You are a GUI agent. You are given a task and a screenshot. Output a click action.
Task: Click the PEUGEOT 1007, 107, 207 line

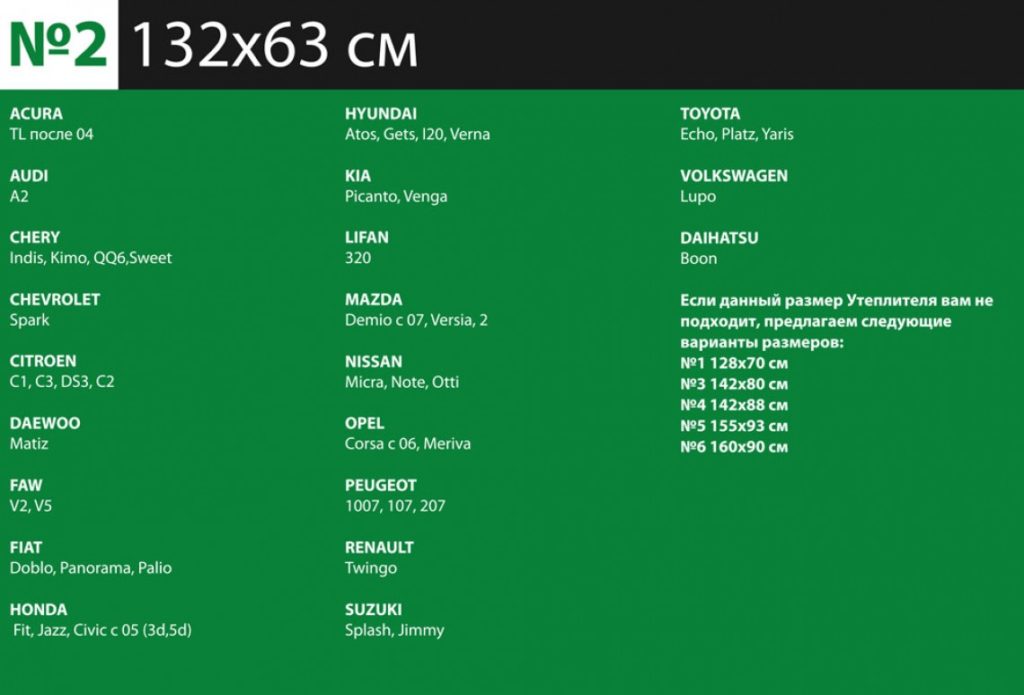pyautogui.click(x=395, y=506)
